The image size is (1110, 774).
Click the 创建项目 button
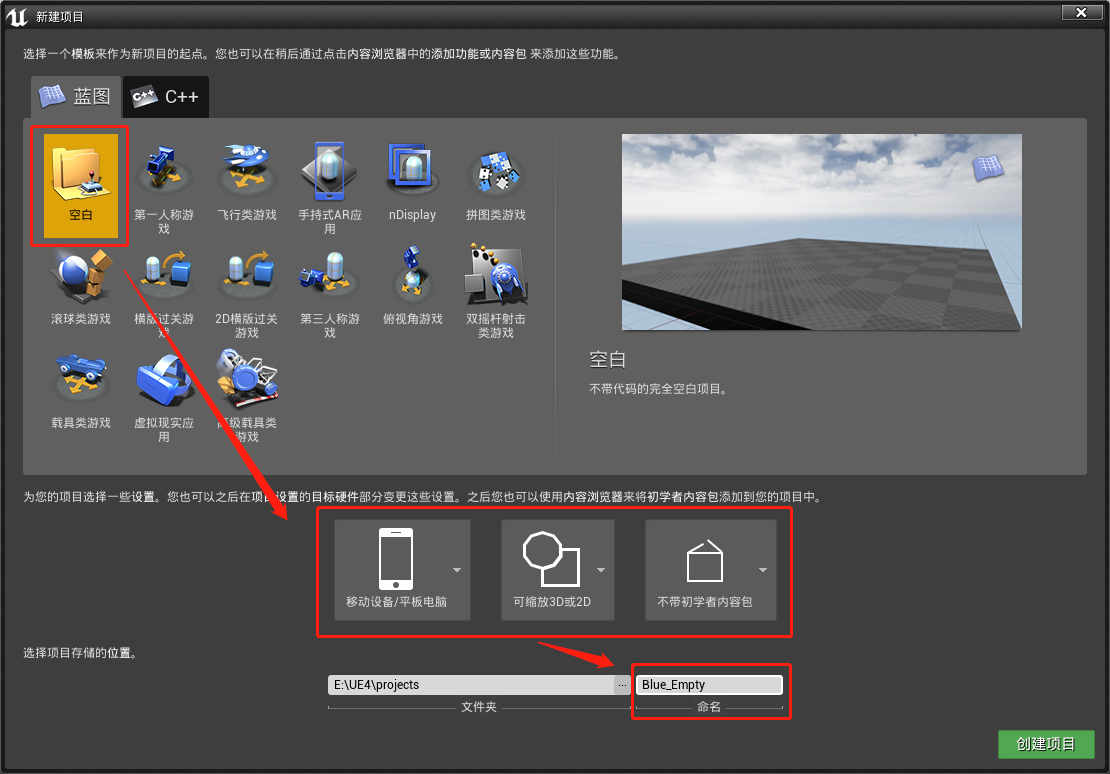[1046, 744]
